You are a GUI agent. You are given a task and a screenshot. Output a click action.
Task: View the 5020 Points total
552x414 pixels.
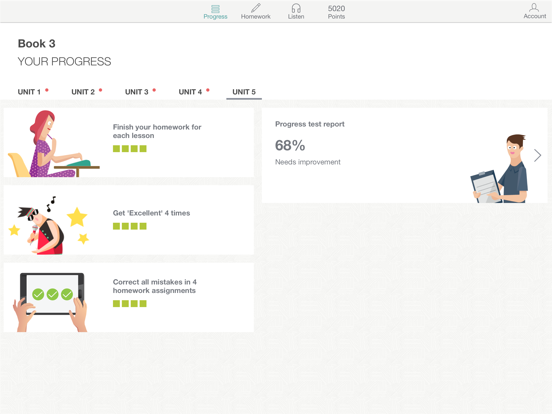pyautogui.click(x=336, y=12)
